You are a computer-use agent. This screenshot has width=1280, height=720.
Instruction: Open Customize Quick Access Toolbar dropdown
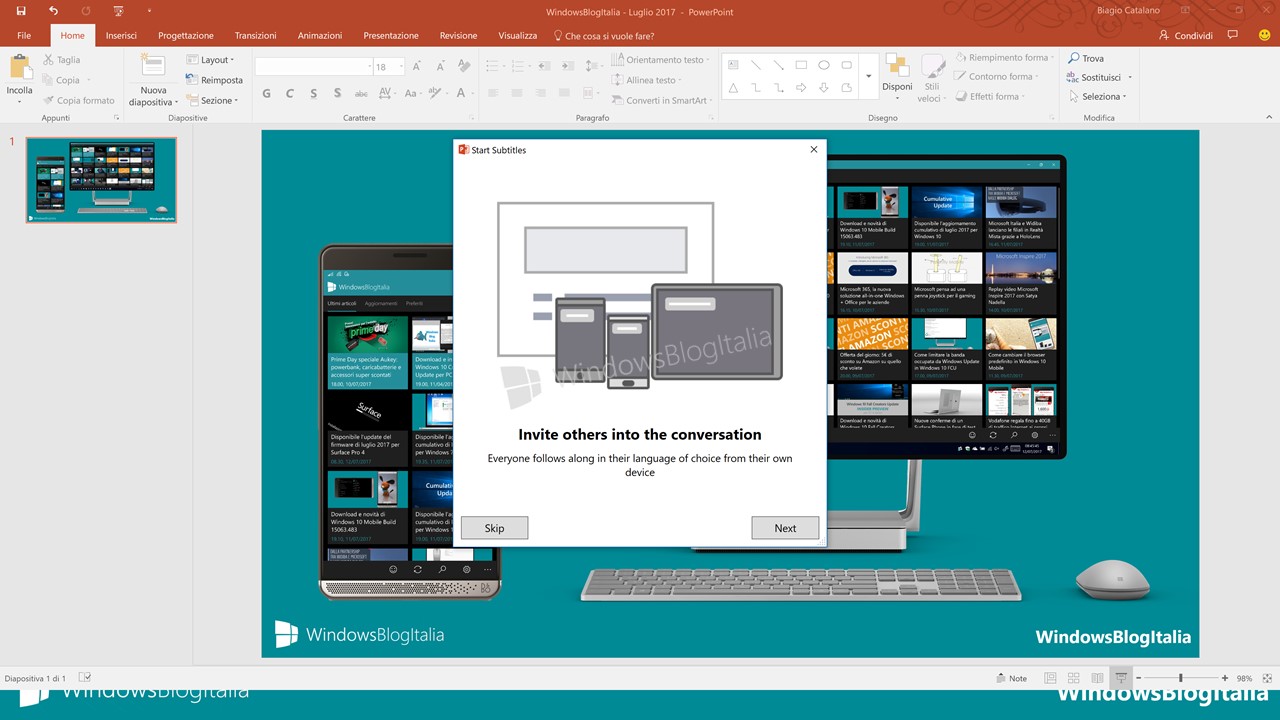click(149, 11)
